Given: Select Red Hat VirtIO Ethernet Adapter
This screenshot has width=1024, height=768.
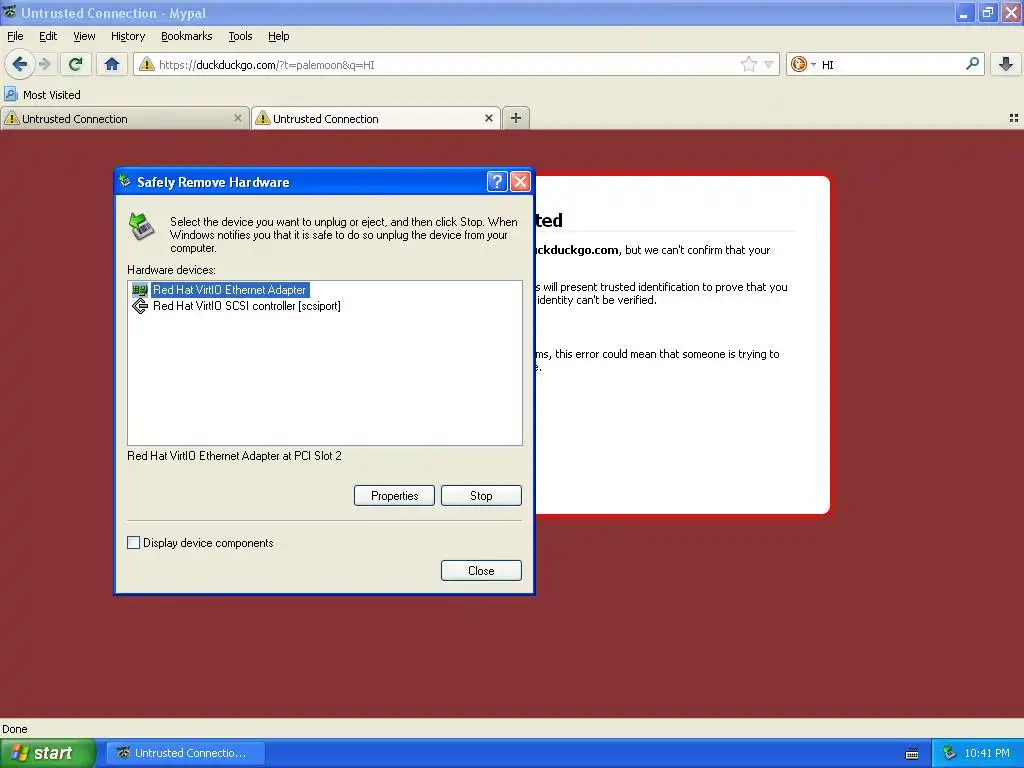Looking at the screenshot, I should pos(229,290).
